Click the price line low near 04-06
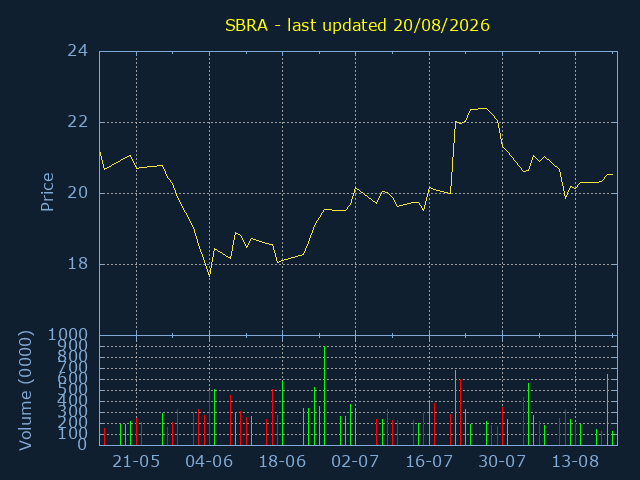This screenshot has height=480, width=640. click(209, 276)
